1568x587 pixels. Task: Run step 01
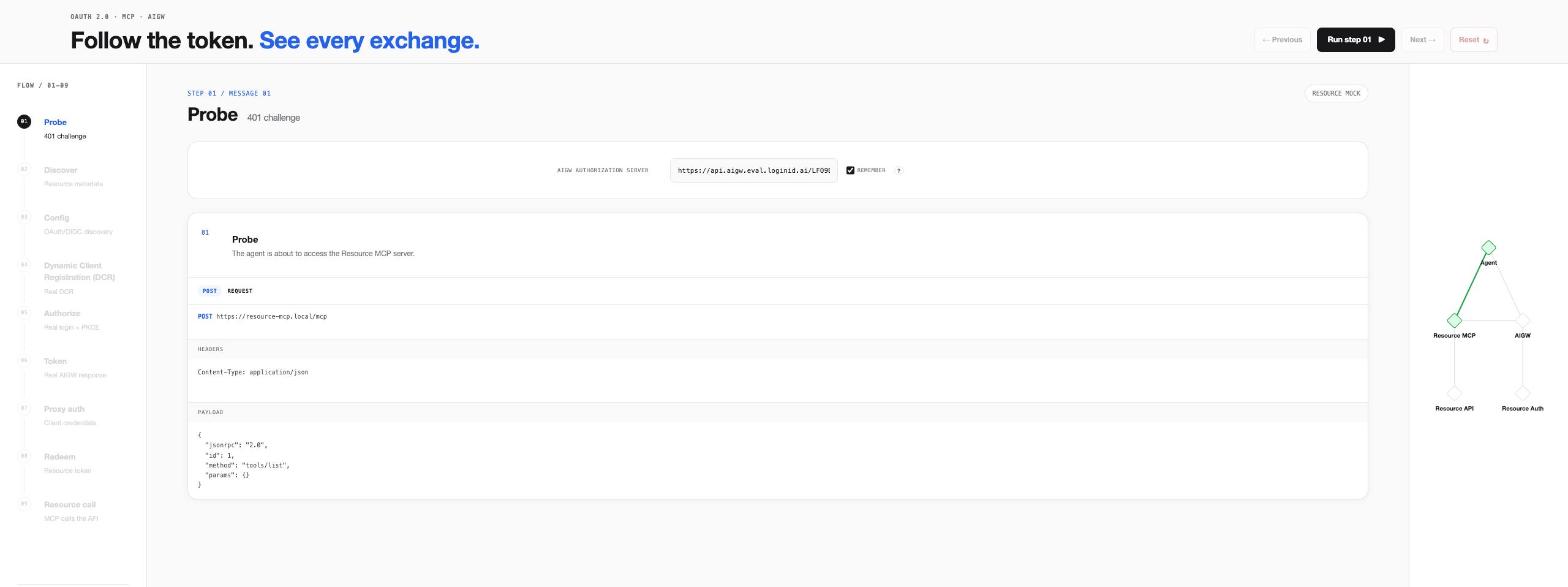[x=1355, y=40]
